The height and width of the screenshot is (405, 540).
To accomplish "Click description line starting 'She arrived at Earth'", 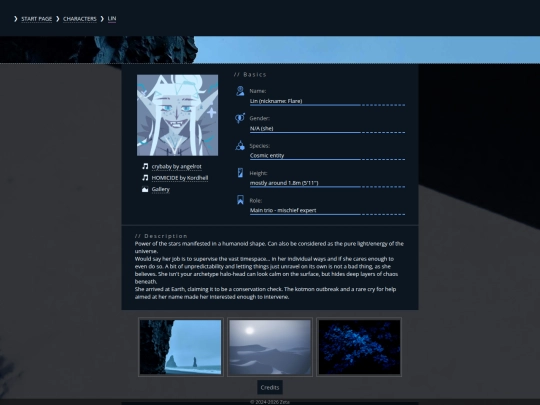I will point(265,289).
